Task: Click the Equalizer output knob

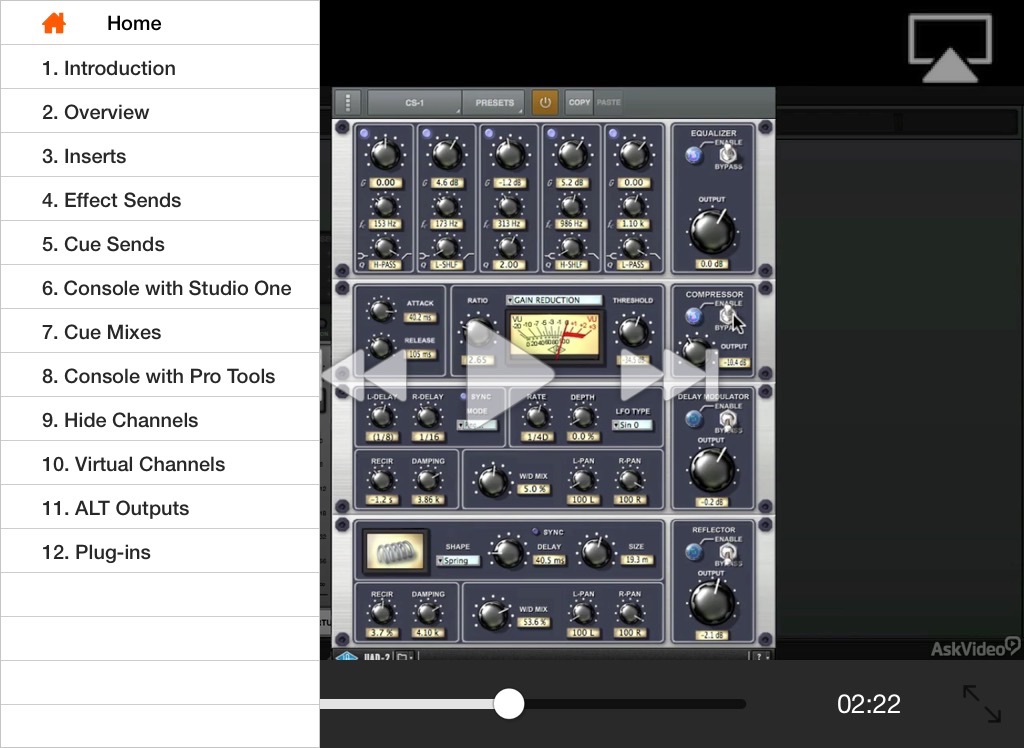Action: point(712,230)
